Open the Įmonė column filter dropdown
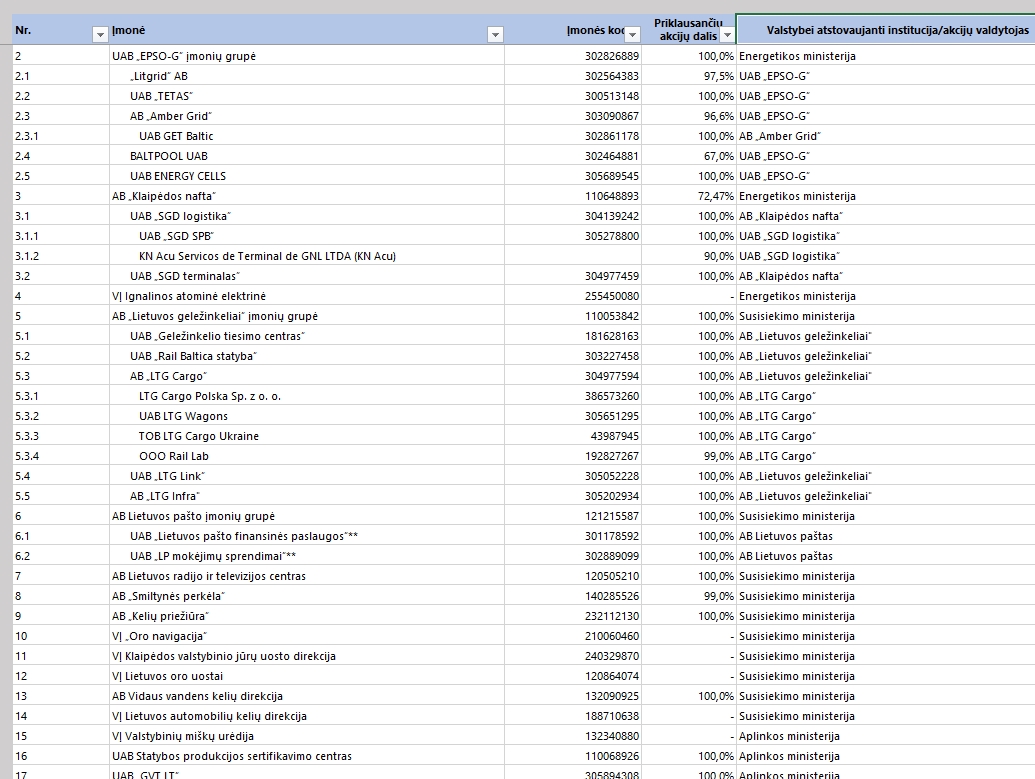The height and width of the screenshot is (779, 1035). (494, 35)
